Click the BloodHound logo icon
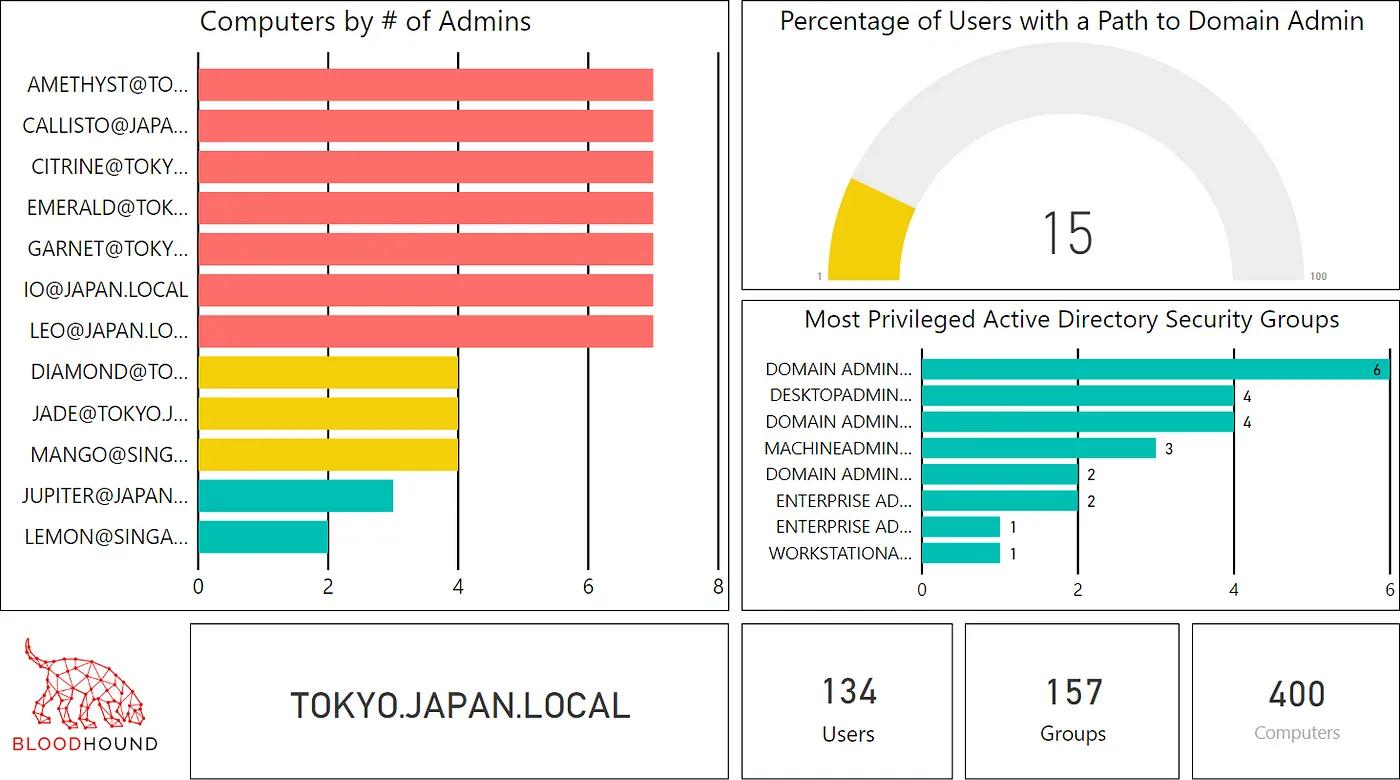This screenshot has width=1400, height=780. click(x=85, y=695)
